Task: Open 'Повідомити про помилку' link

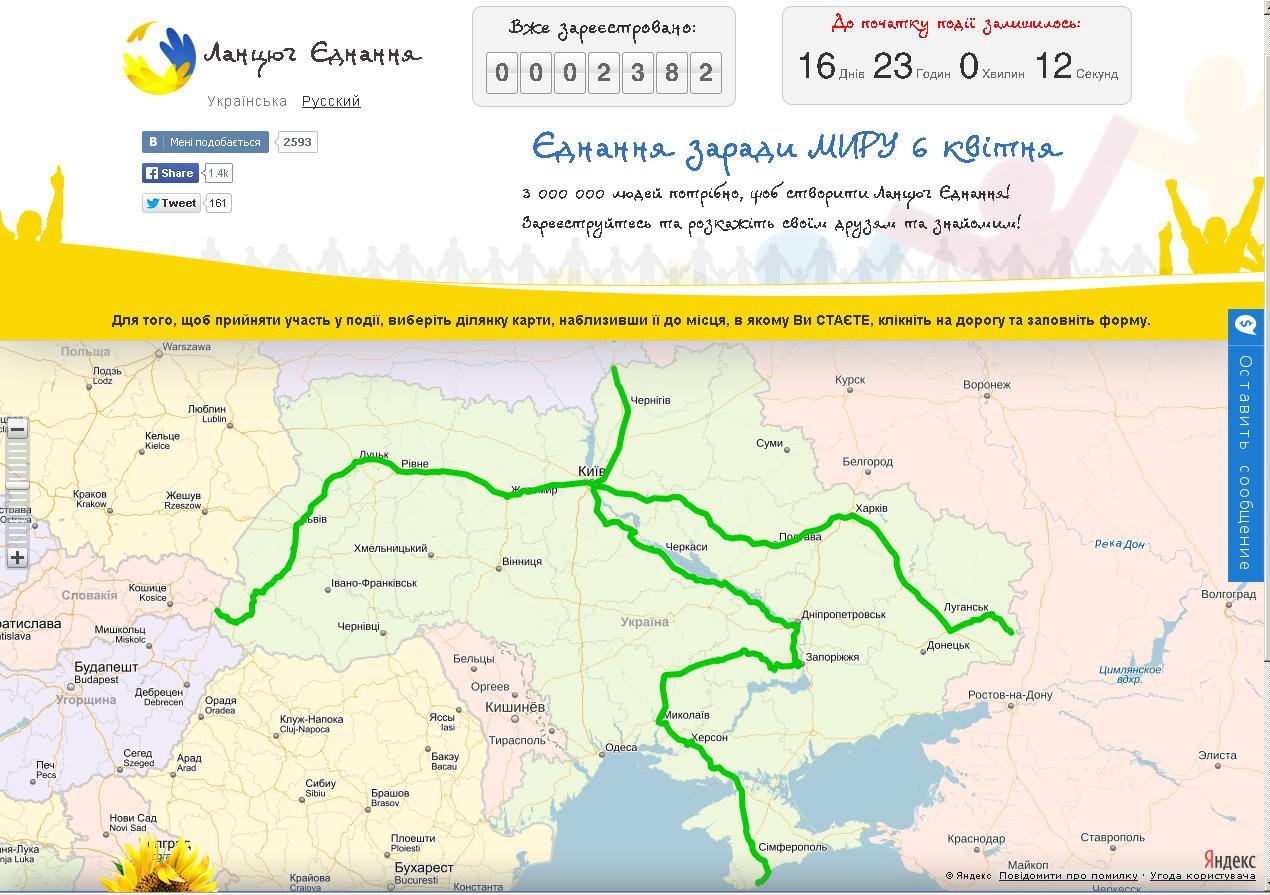Action: (x=1068, y=876)
